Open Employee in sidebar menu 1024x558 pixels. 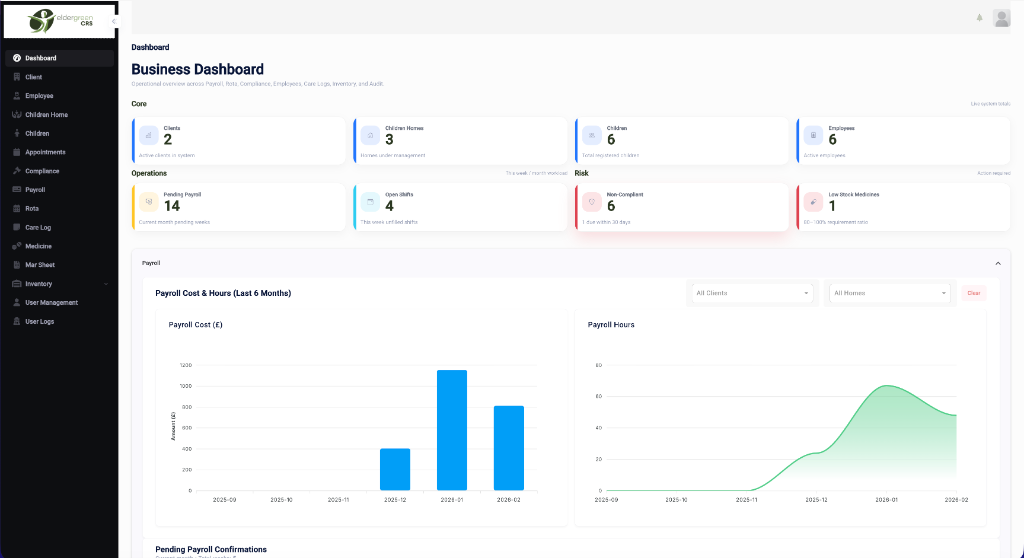(59, 96)
